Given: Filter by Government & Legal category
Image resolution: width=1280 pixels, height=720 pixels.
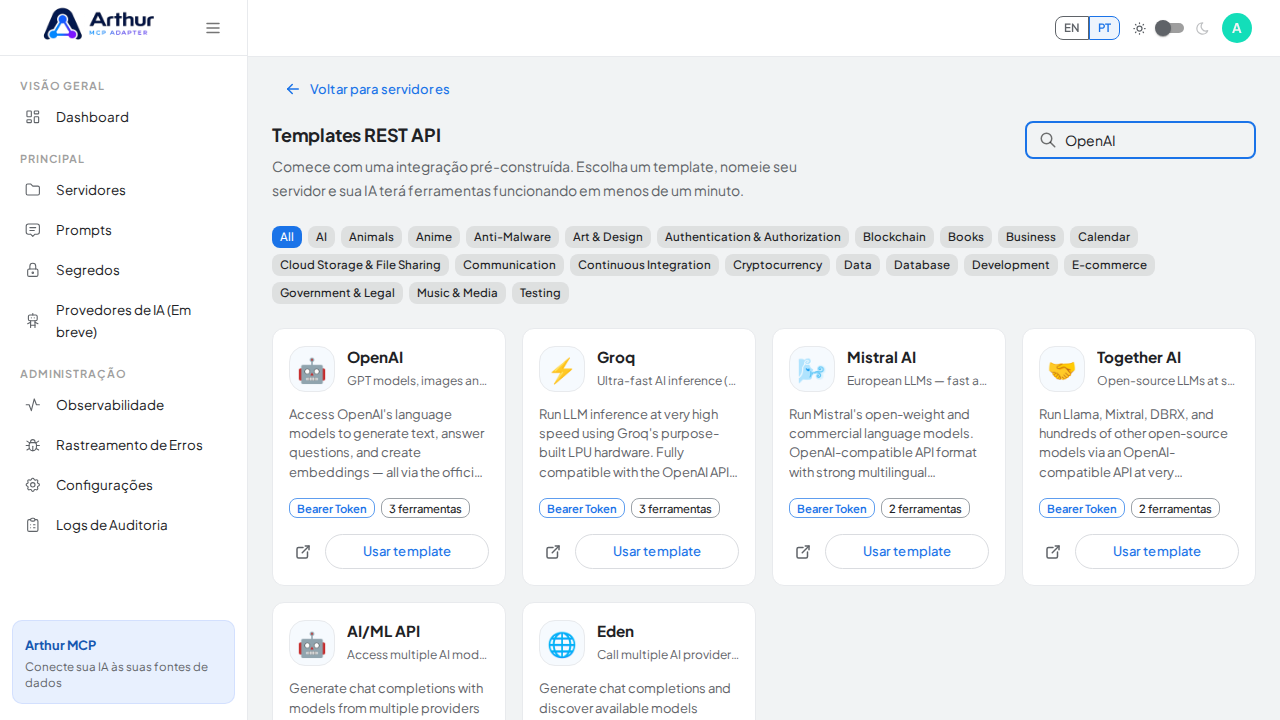Looking at the screenshot, I should pyautogui.click(x=337, y=293).
